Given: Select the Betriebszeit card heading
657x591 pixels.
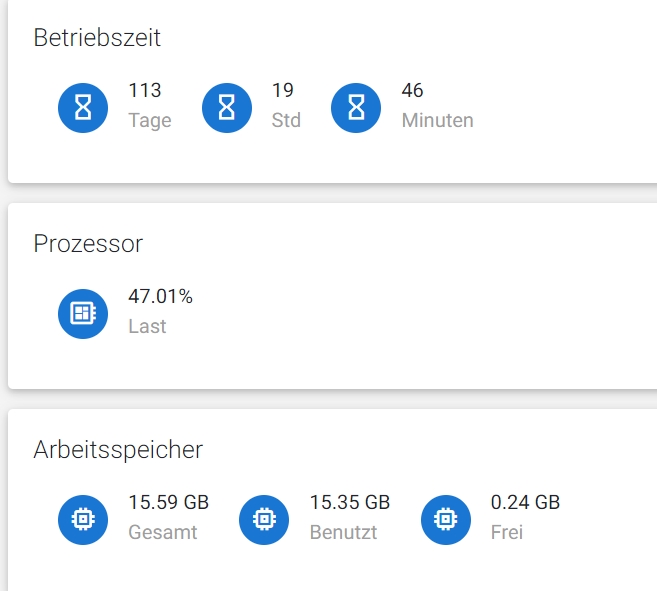Looking at the screenshot, I should (x=97, y=38).
